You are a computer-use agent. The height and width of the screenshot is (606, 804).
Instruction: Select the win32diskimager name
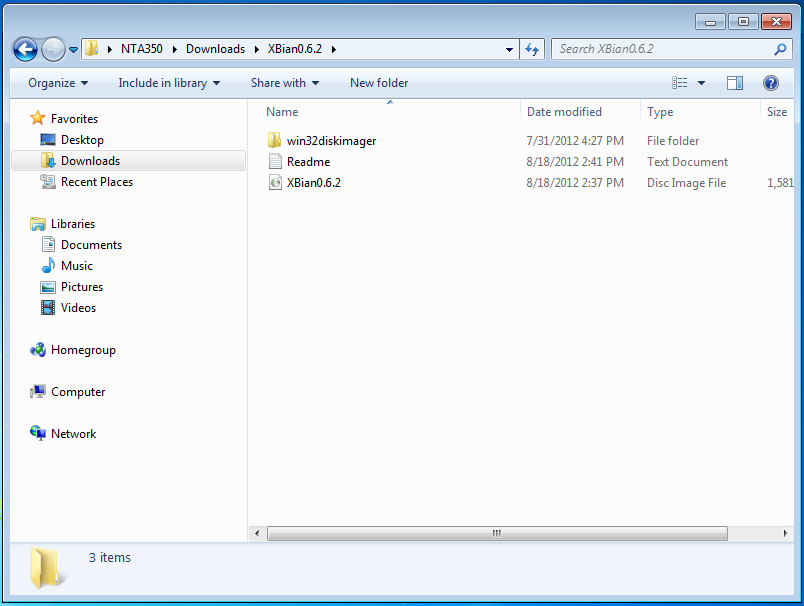(x=331, y=141)
